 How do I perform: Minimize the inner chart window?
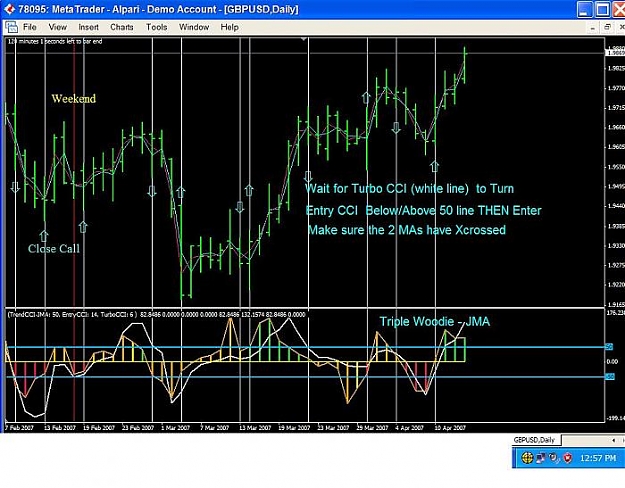tap(593, 28)
